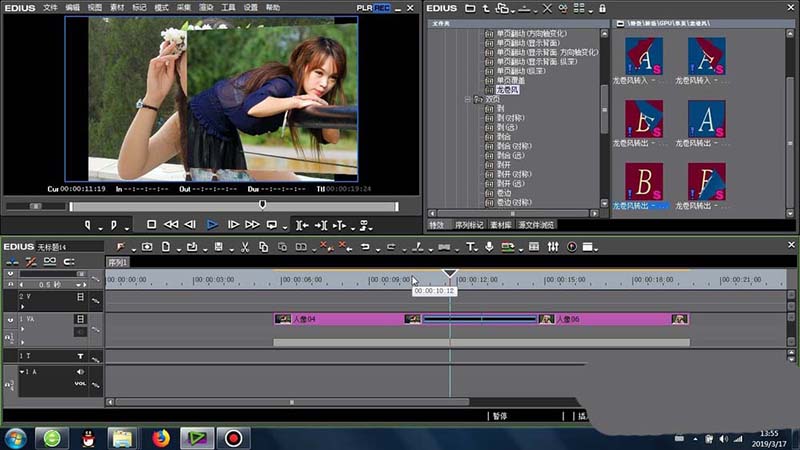Select the 龙卷风 item in effects tree
The image size is (800, 450).
pos(507,90)
